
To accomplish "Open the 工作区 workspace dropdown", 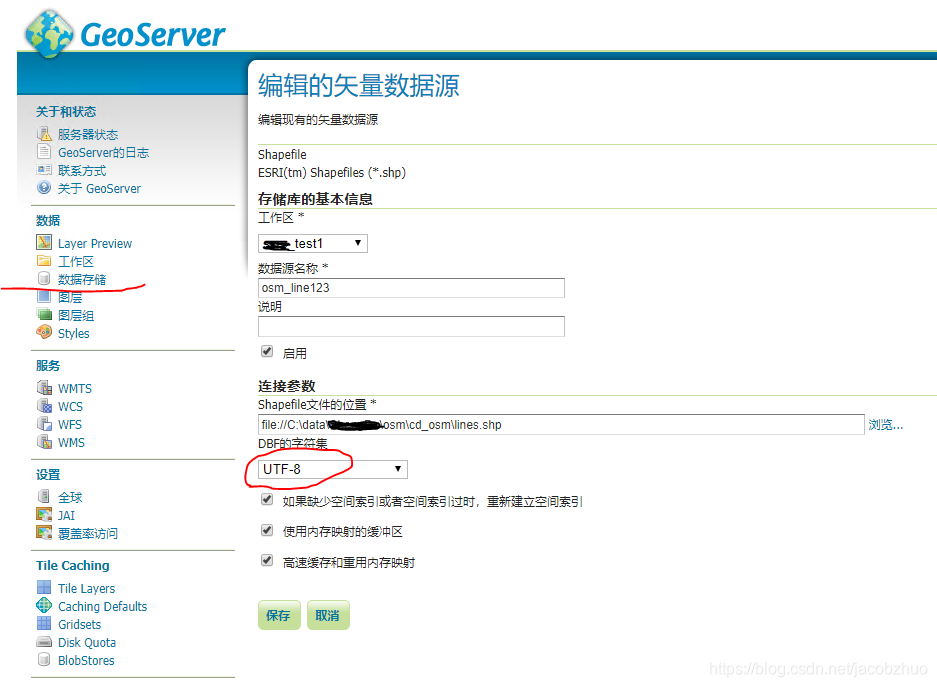I will point(313,243).
